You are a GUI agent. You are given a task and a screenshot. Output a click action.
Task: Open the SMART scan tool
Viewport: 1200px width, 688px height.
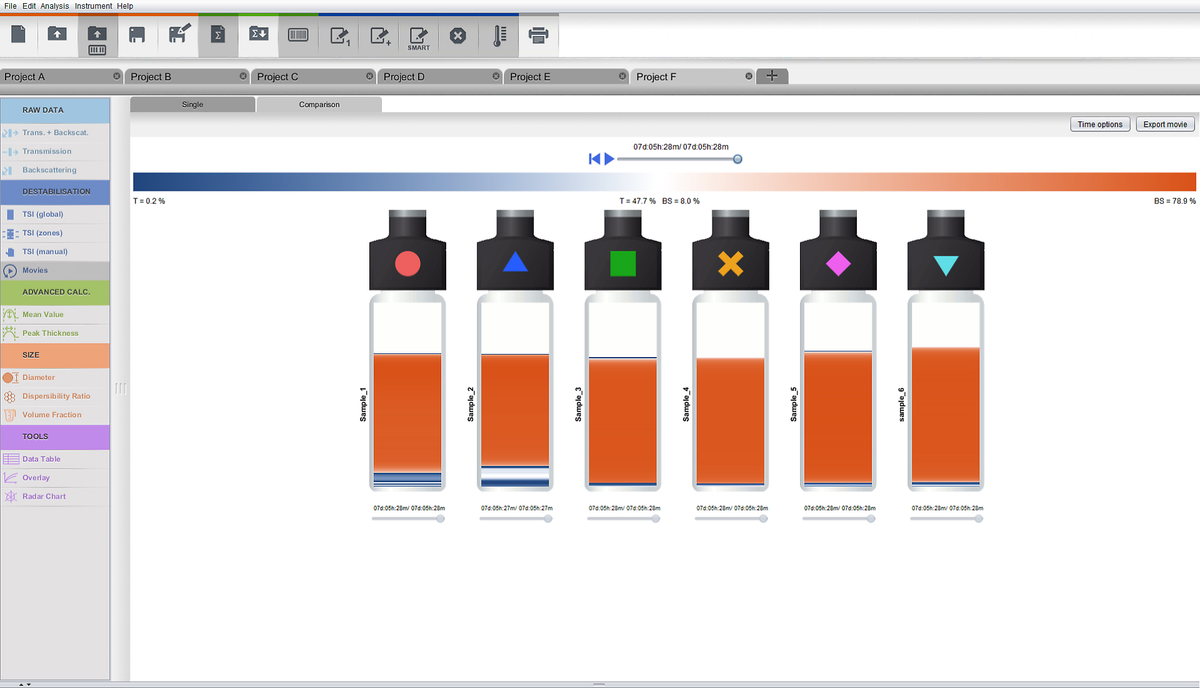click(418, 36)
